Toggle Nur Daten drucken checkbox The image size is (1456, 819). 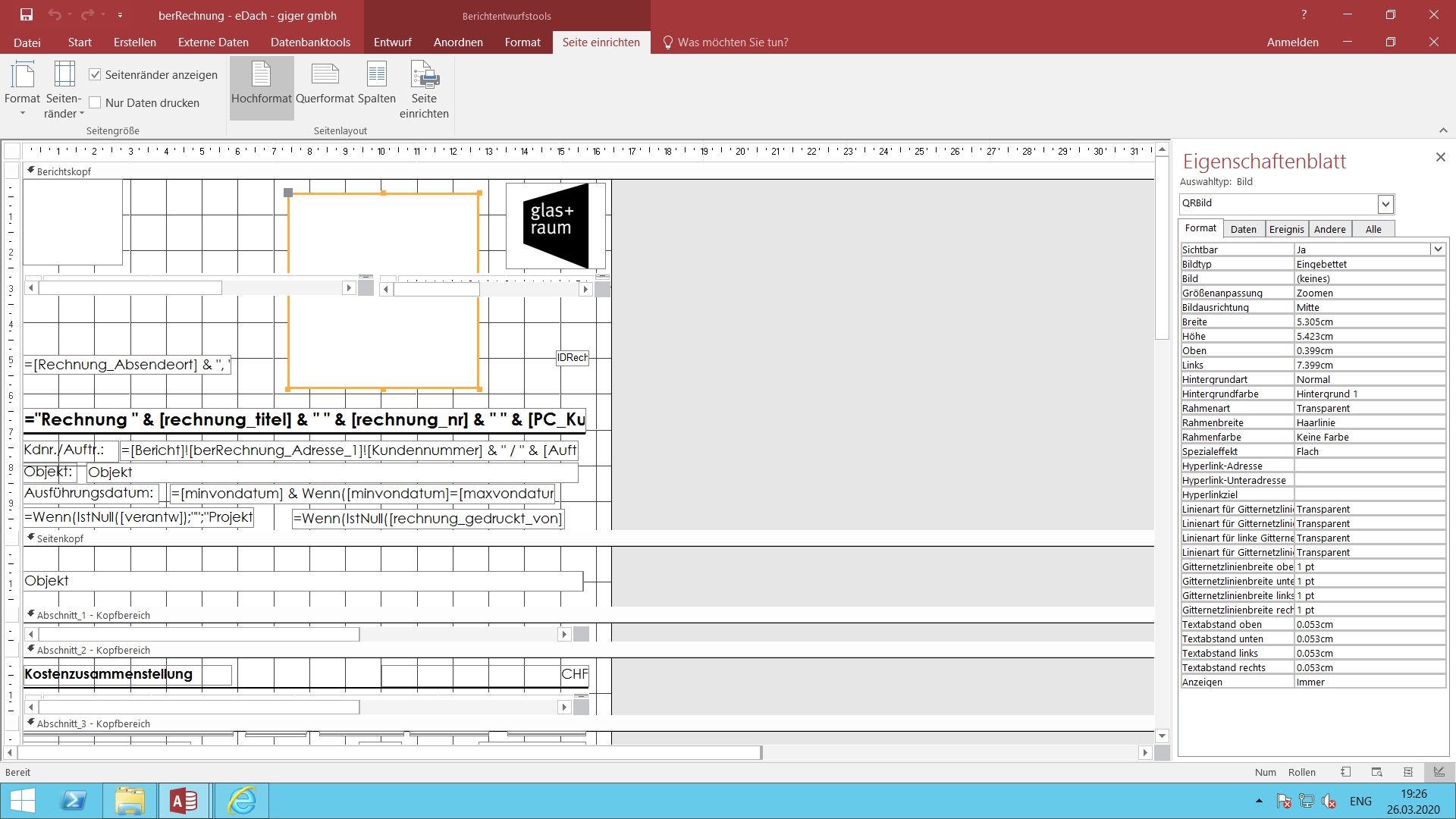(95, 102)
